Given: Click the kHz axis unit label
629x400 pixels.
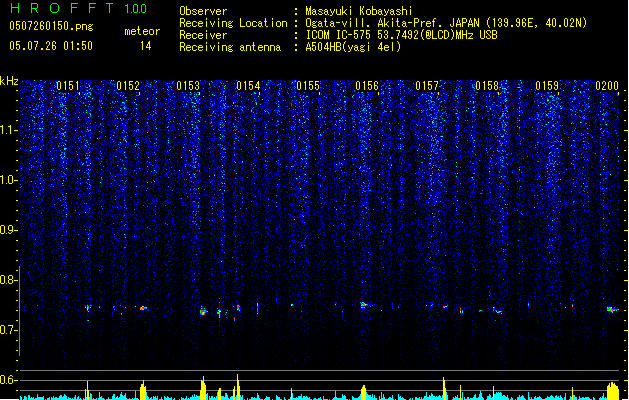Looking at the screenshot, I should pos(9,81).
